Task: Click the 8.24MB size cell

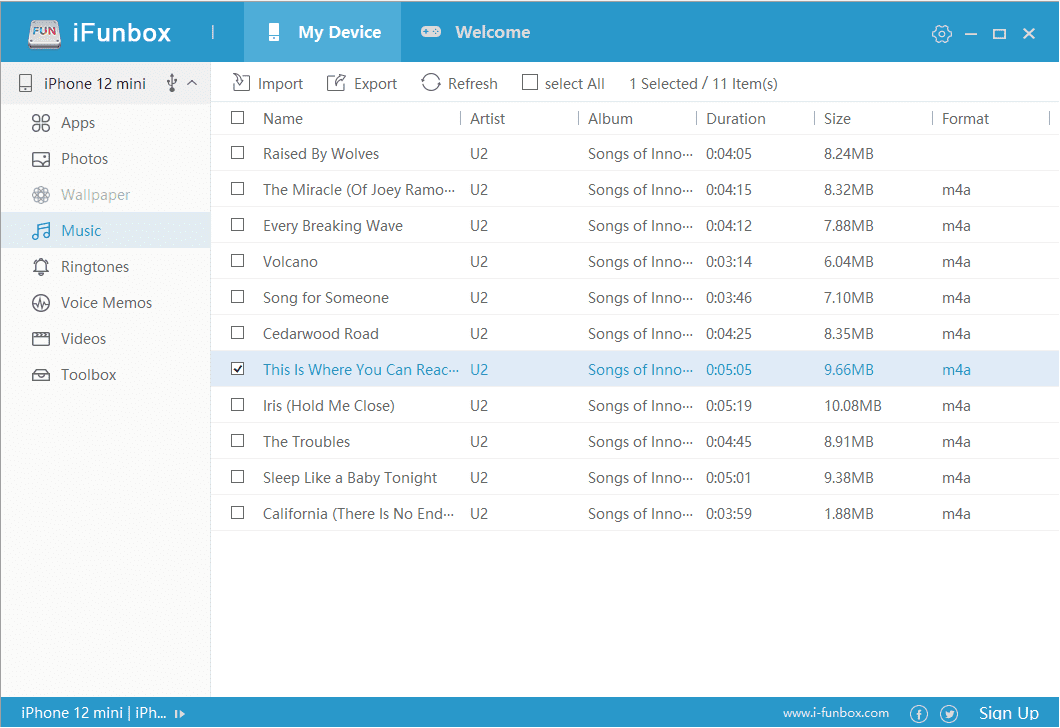Action: click(848, 154)
